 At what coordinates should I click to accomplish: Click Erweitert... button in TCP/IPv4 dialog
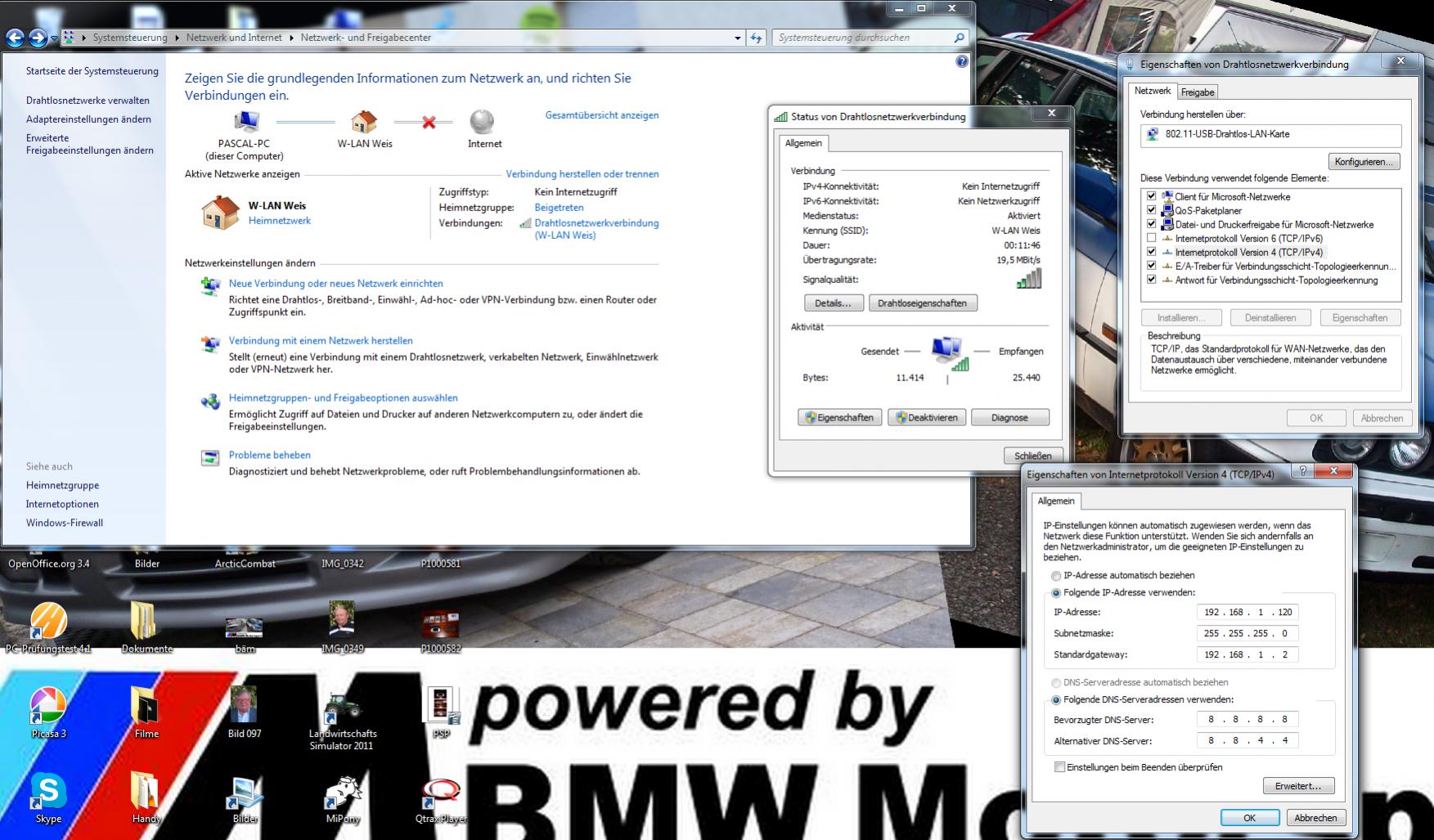pyautogui.click(x=1298, y=786)
